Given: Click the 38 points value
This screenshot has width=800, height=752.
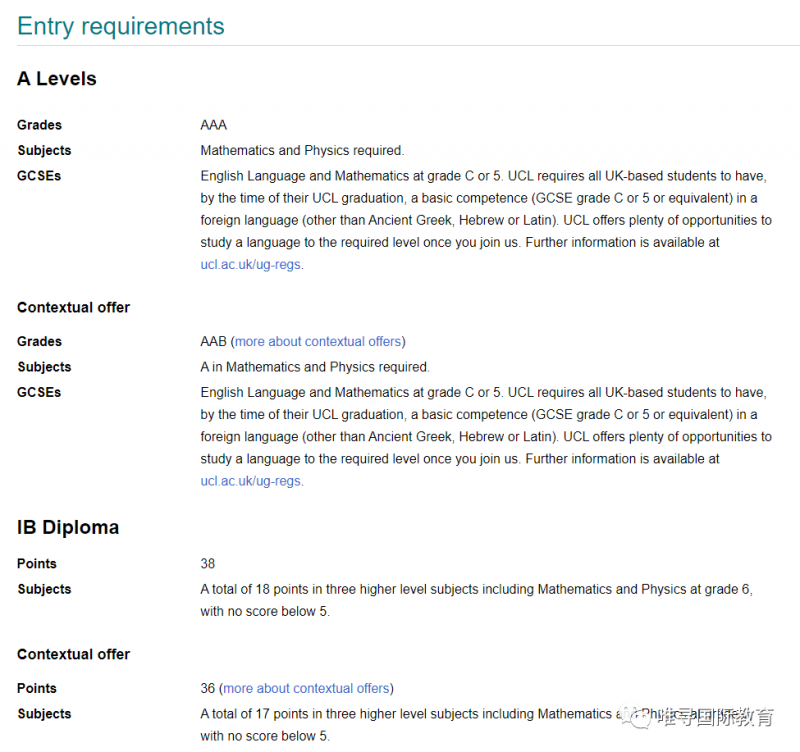Looking at the screenshot, I should pos(208,564).
